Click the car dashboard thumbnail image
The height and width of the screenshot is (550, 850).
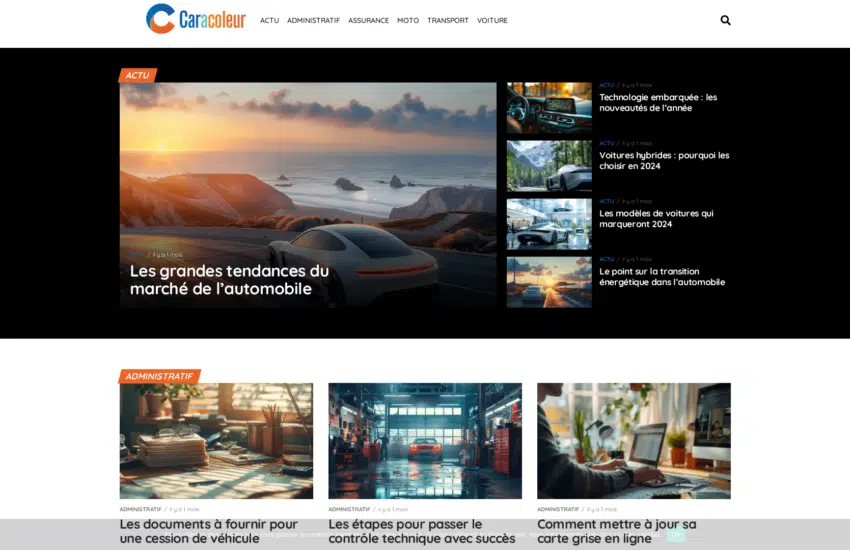pyautogui.click(x=548, y=108)
